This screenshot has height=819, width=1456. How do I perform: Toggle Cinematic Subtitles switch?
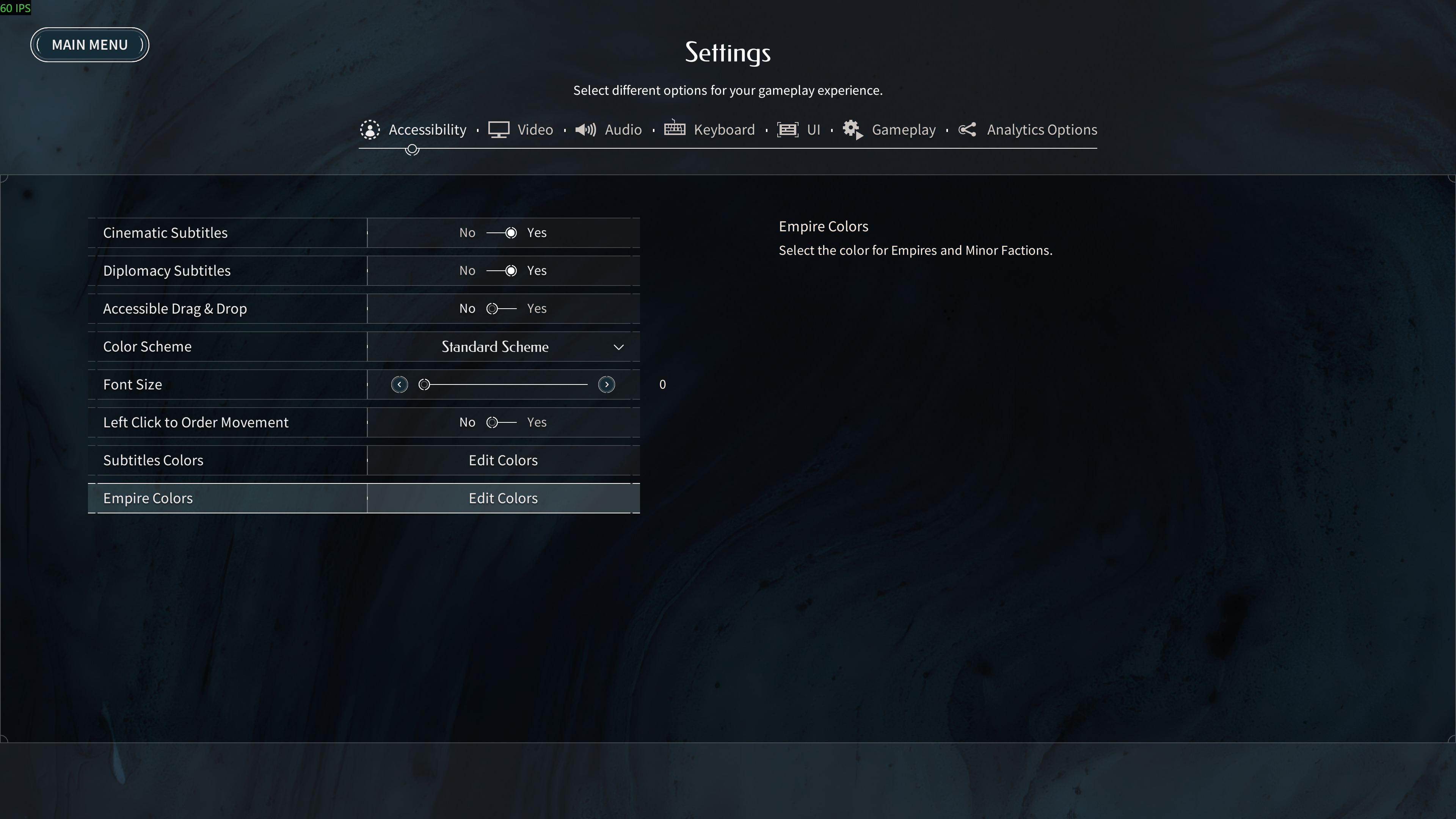502,233
